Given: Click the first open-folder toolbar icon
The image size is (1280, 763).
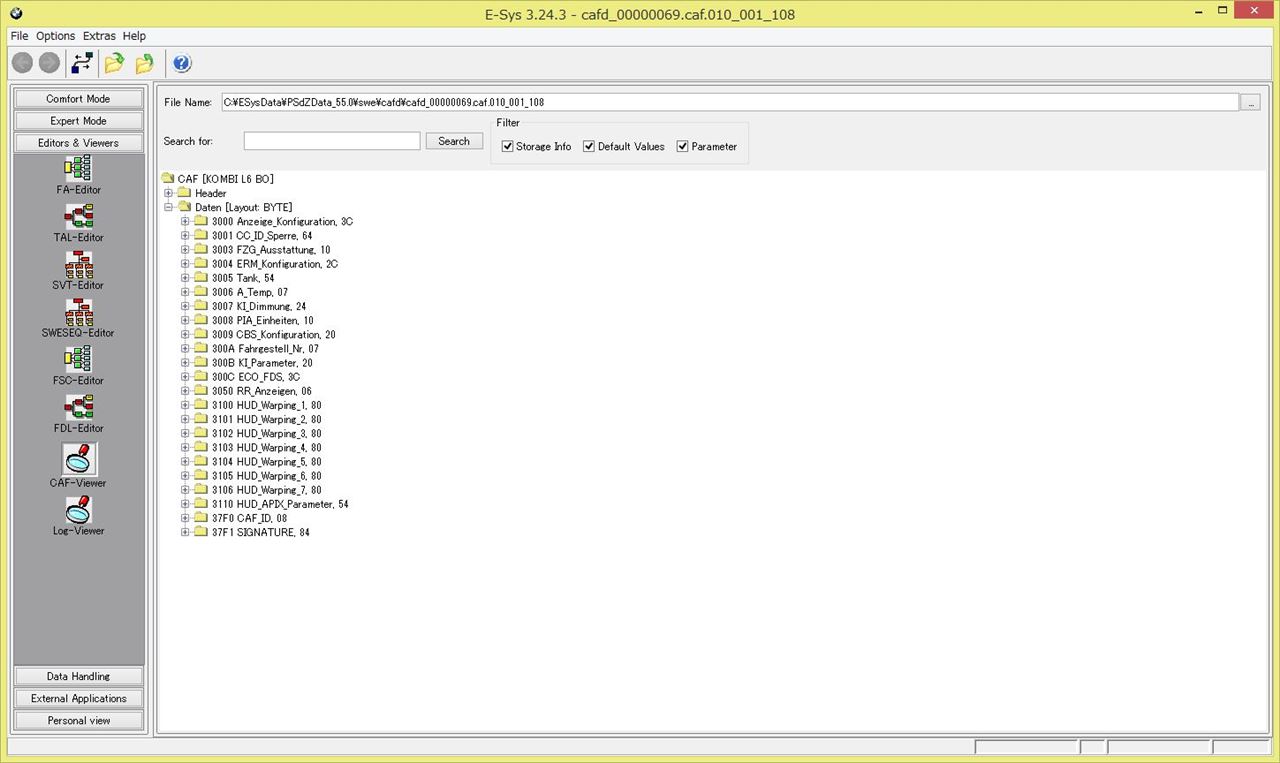Looking at the screenshot, I should coord(114,63).
